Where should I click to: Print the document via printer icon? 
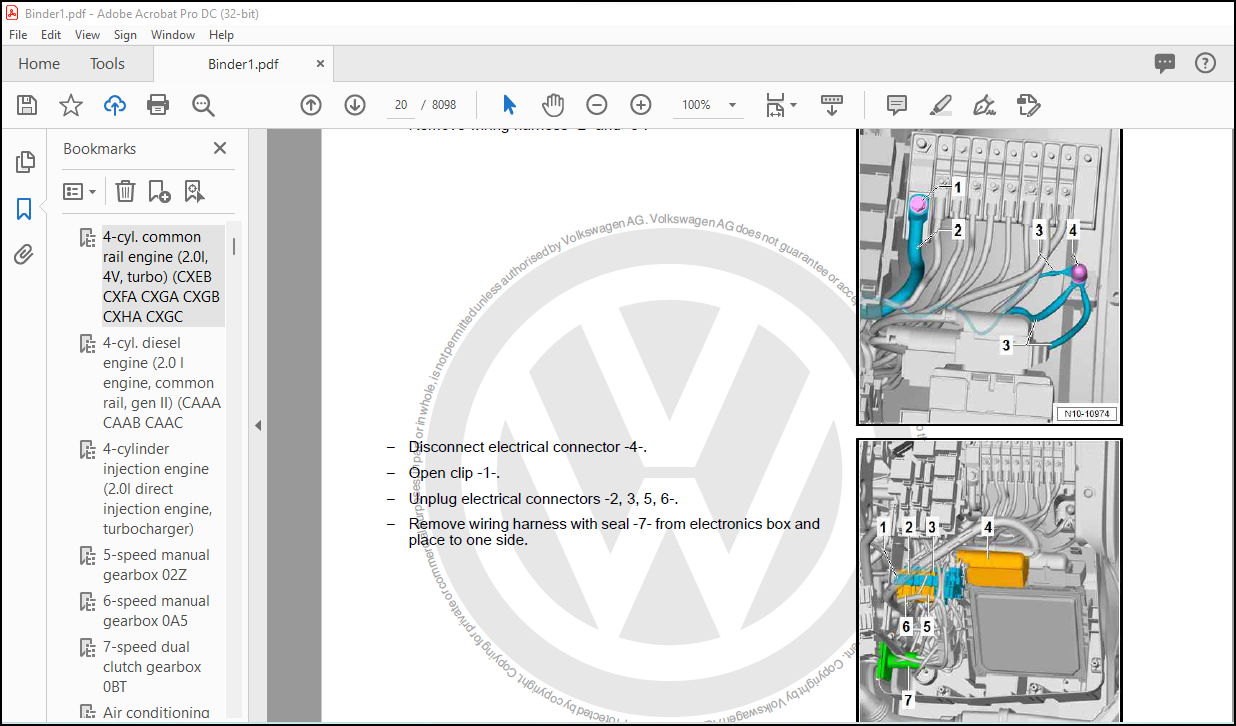click(x=158, y=105)
